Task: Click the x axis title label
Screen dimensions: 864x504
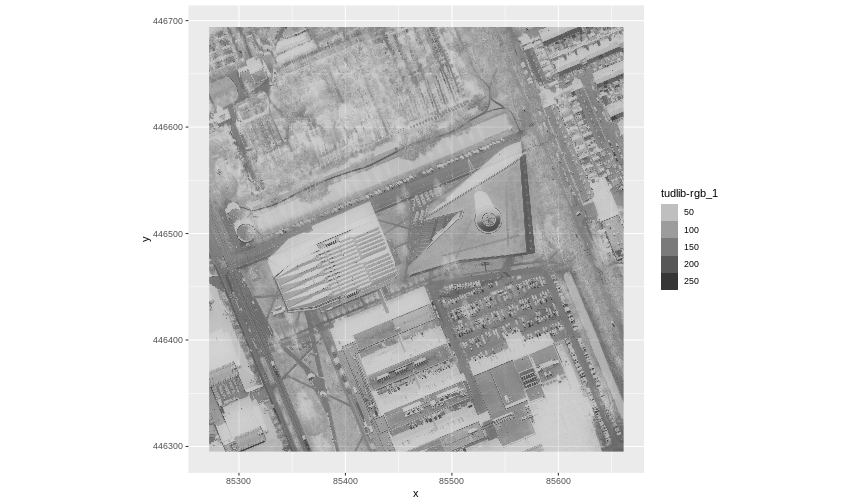Action: coord(415,493)
